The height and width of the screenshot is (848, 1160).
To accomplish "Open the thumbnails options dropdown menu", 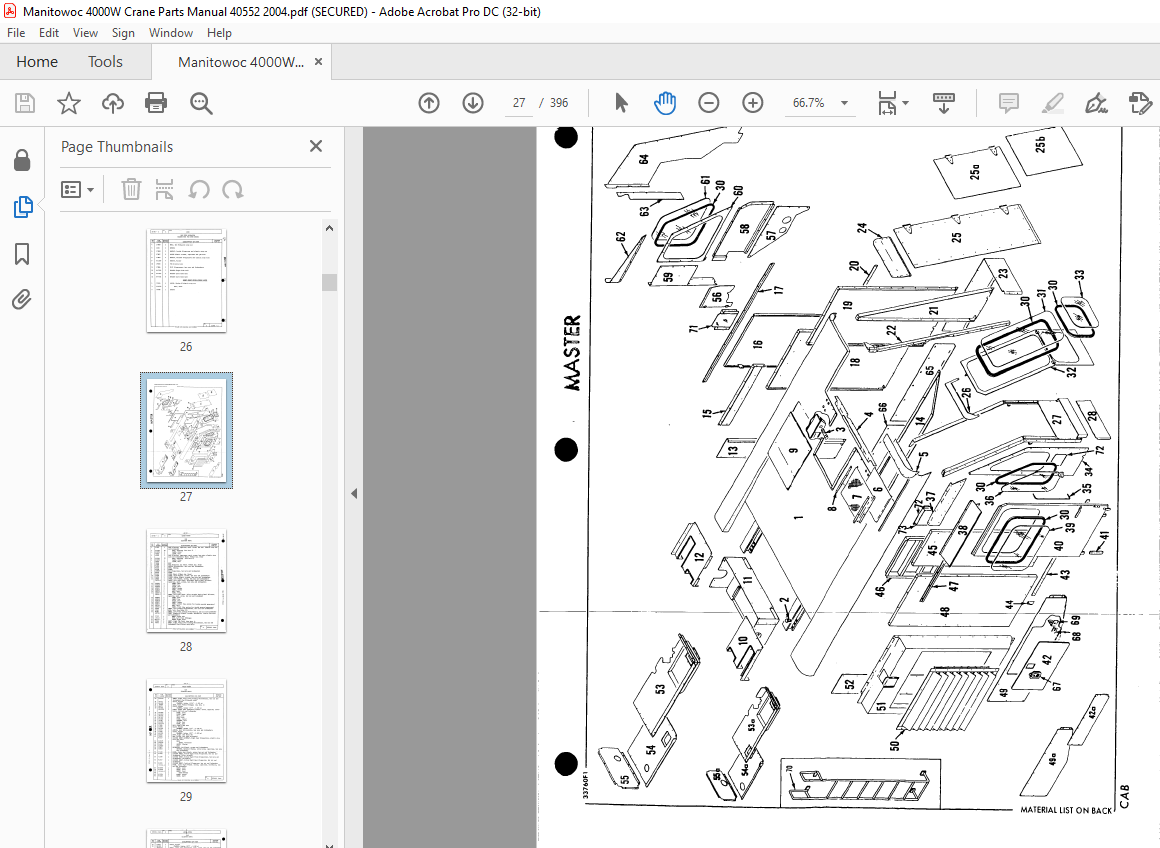I will point(78,190).
